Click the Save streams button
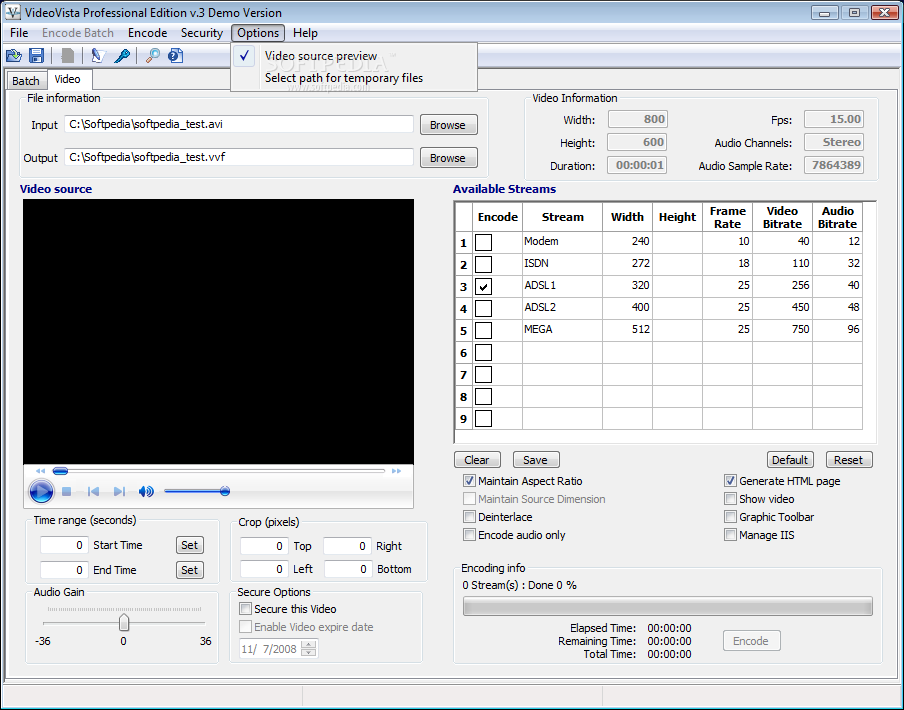The width and height of the screenshot is (904, 710). click(536, 460)
